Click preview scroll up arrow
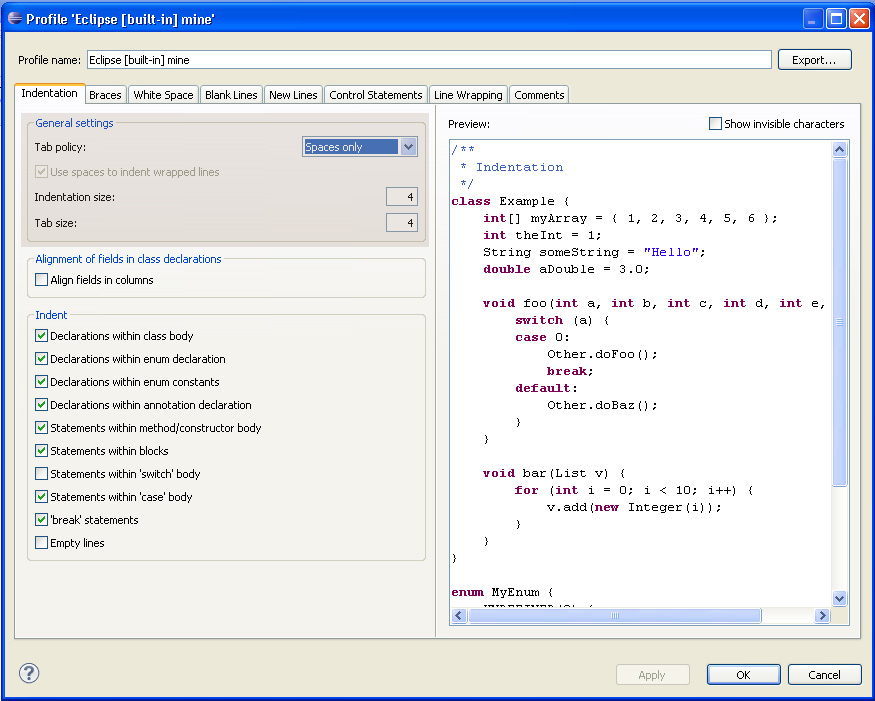 click(839, 150)
